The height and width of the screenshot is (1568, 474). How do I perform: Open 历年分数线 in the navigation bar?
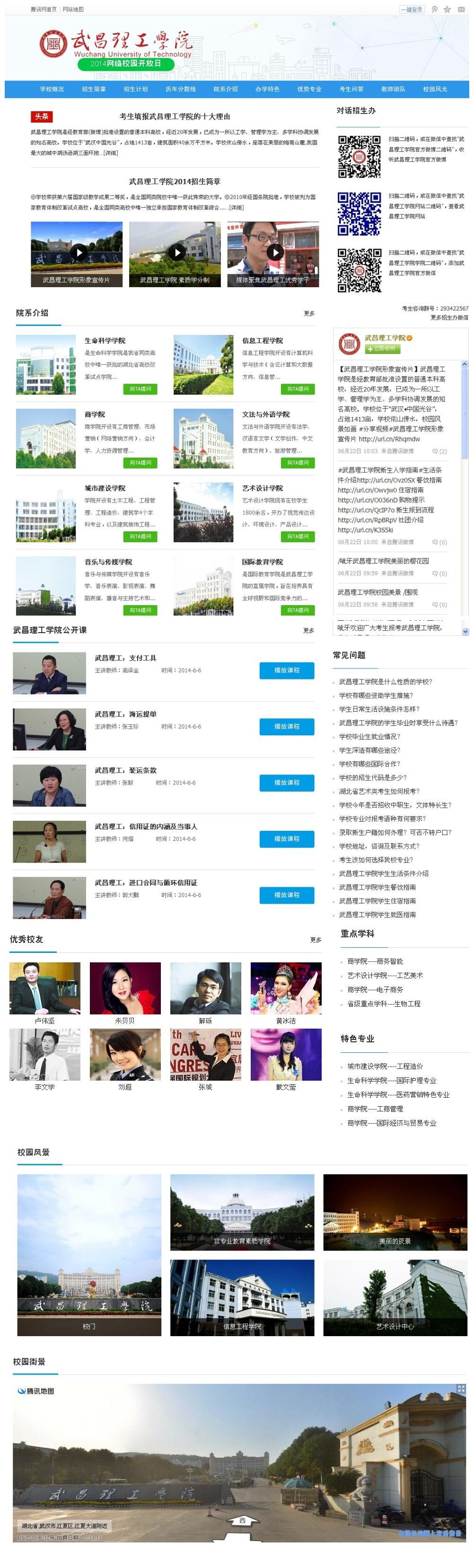180,89
